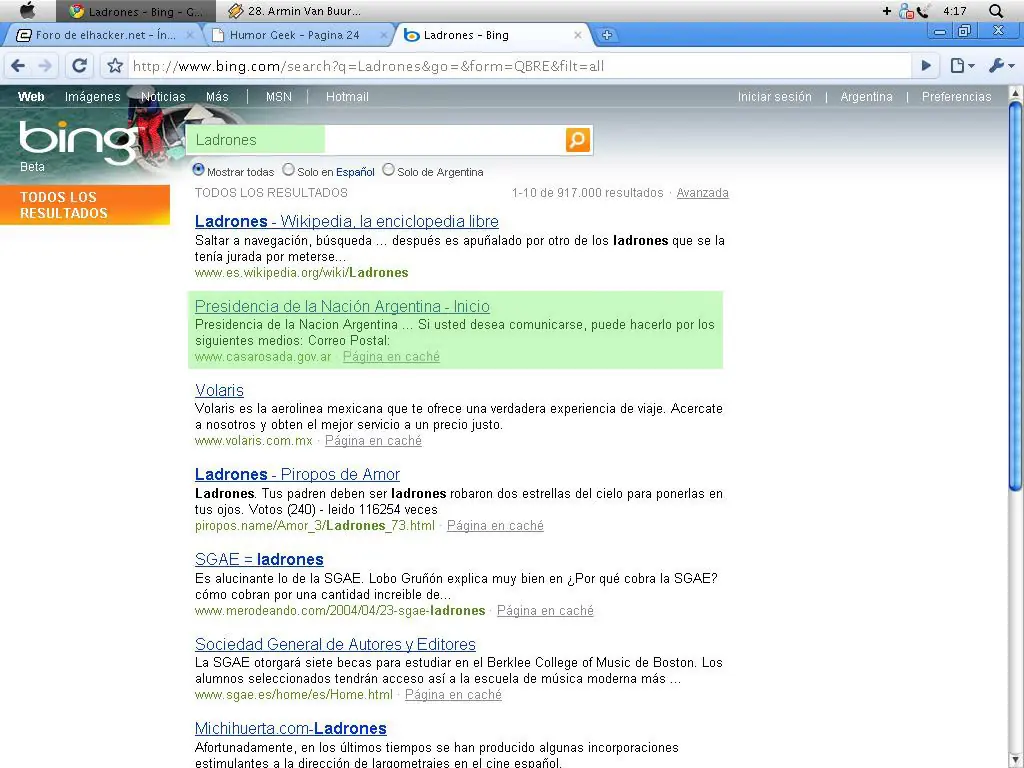
Task: Open the Spotlight magnifier in menu bar
Action: [x=995, y=10]
